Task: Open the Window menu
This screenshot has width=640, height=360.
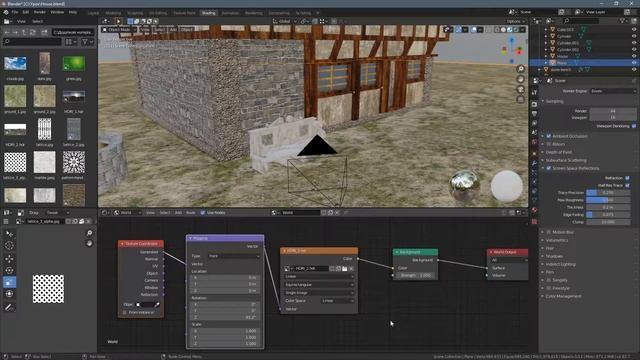Action: (x=57, y=12)
